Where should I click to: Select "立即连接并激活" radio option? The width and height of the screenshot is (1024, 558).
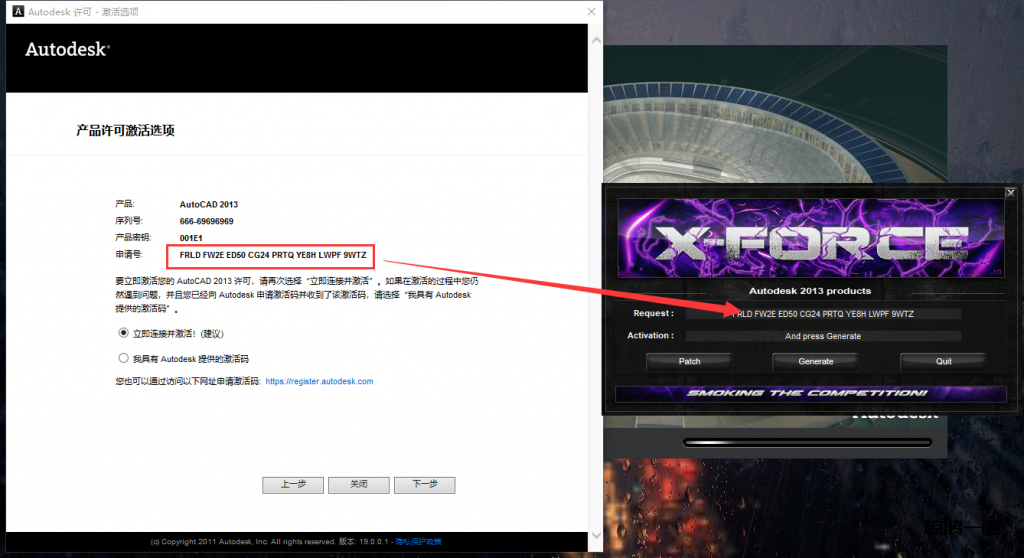pos(124,332)
